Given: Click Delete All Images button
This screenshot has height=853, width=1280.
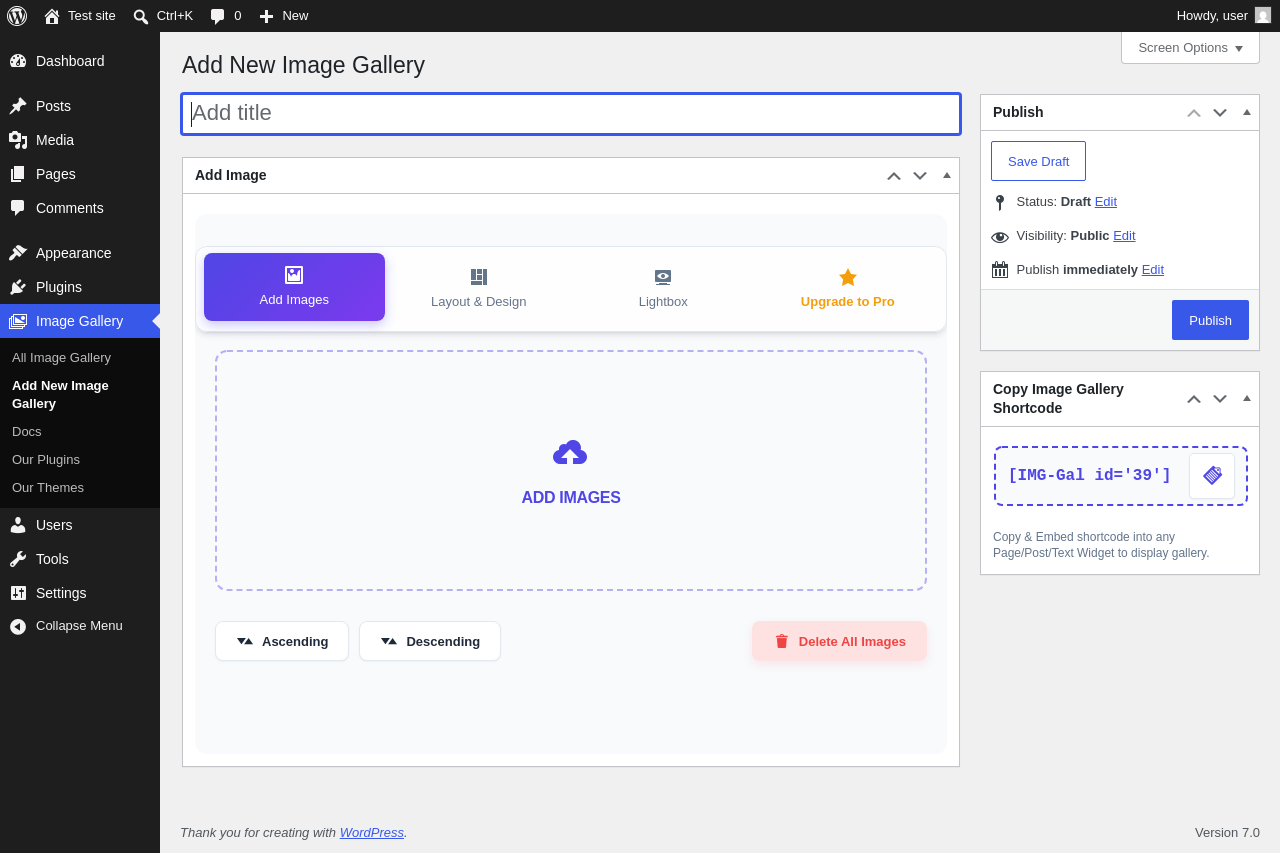Looking at the screenshot, I should pyautogui.click(x=840, y=641).
